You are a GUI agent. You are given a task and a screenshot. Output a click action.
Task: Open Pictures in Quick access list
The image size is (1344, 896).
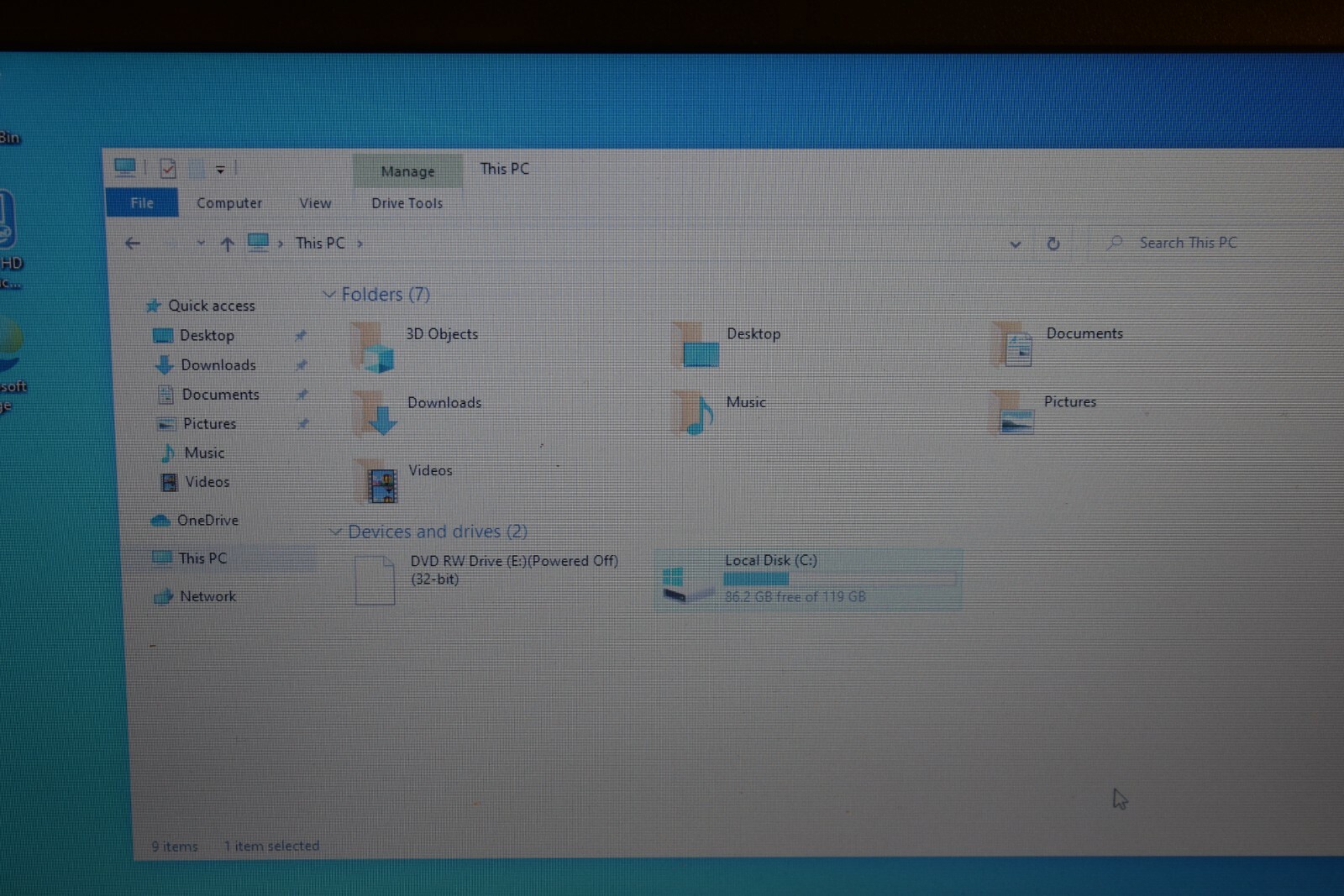(x=209, y=423)
